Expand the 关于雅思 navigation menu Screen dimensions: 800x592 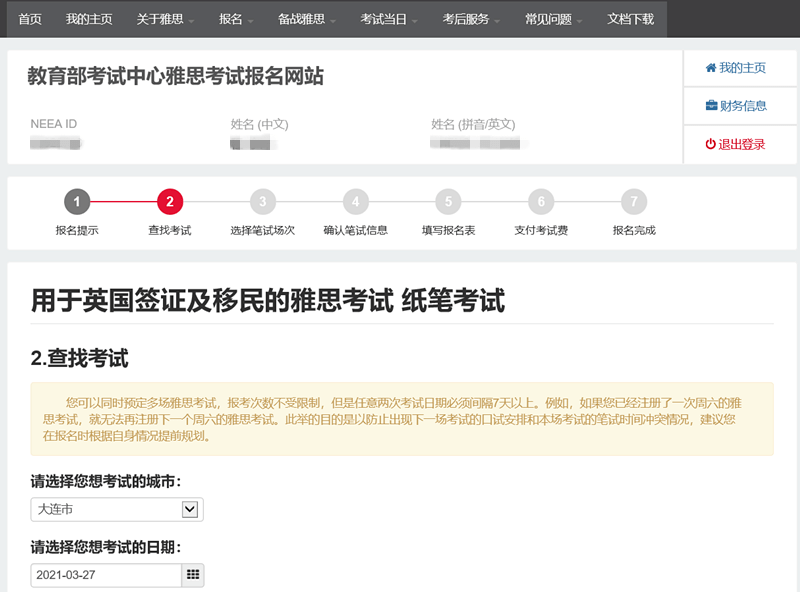pyautogui.click(x=165, y=19)
